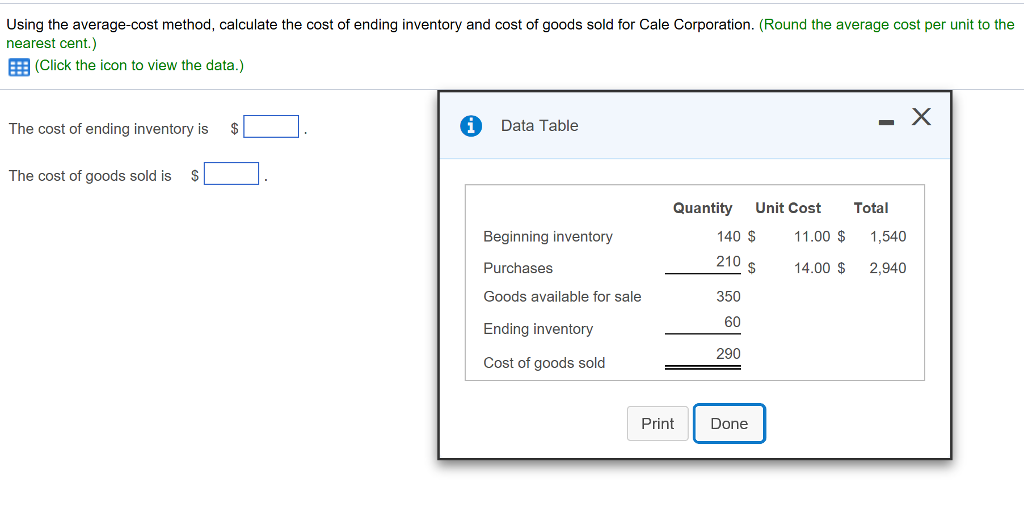This screenshot has width=1024, height=521.
Task: Minimize the Data Table dialog
Action: coord(886,122)
